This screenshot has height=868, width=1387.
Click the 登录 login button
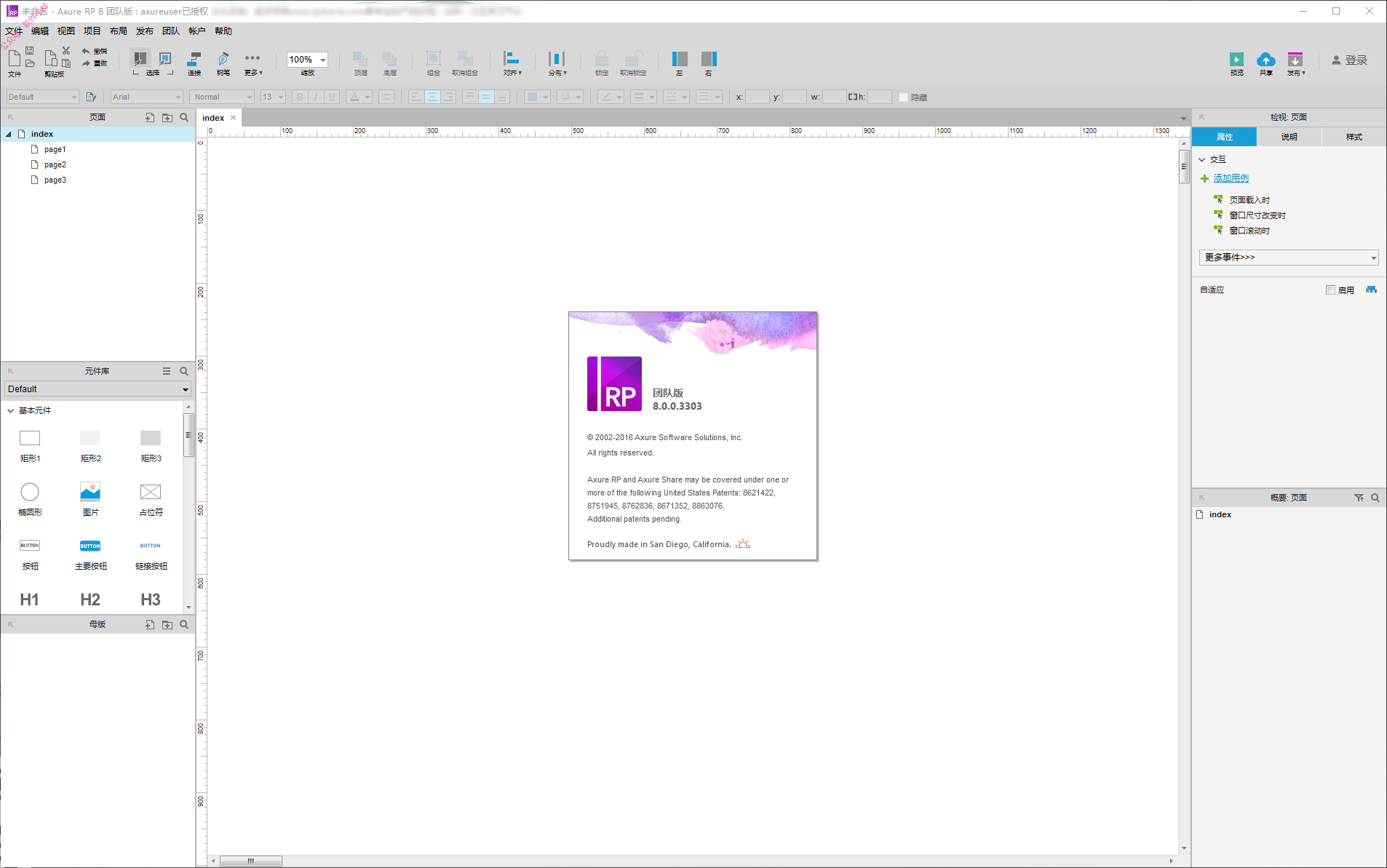1350,60
